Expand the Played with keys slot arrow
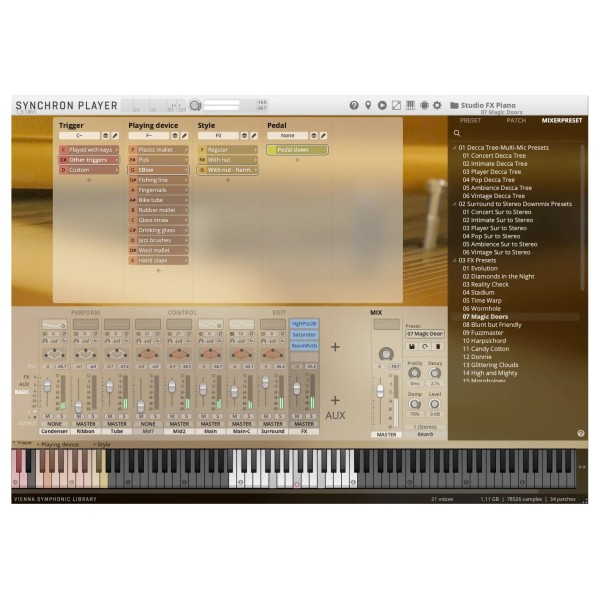The height and width of the screenshot is (600, 600). point(117,150)
